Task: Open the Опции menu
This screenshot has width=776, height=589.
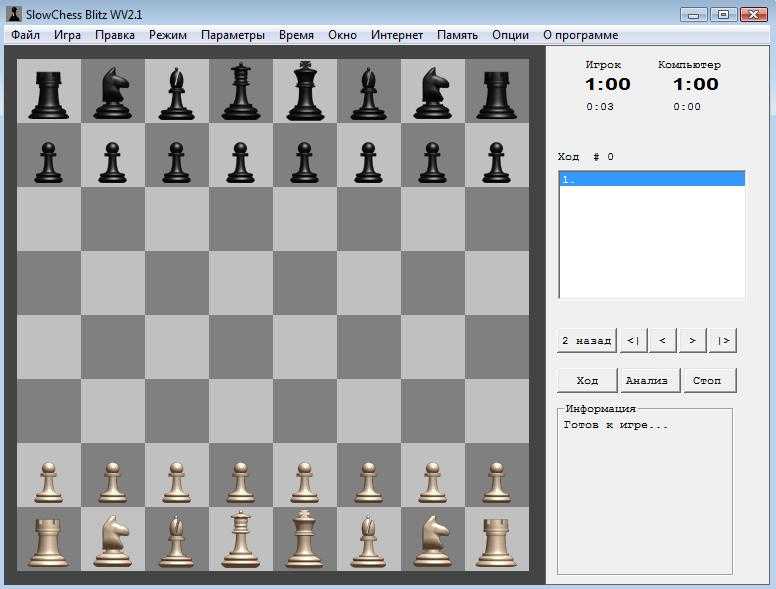Action: [510, 35]
